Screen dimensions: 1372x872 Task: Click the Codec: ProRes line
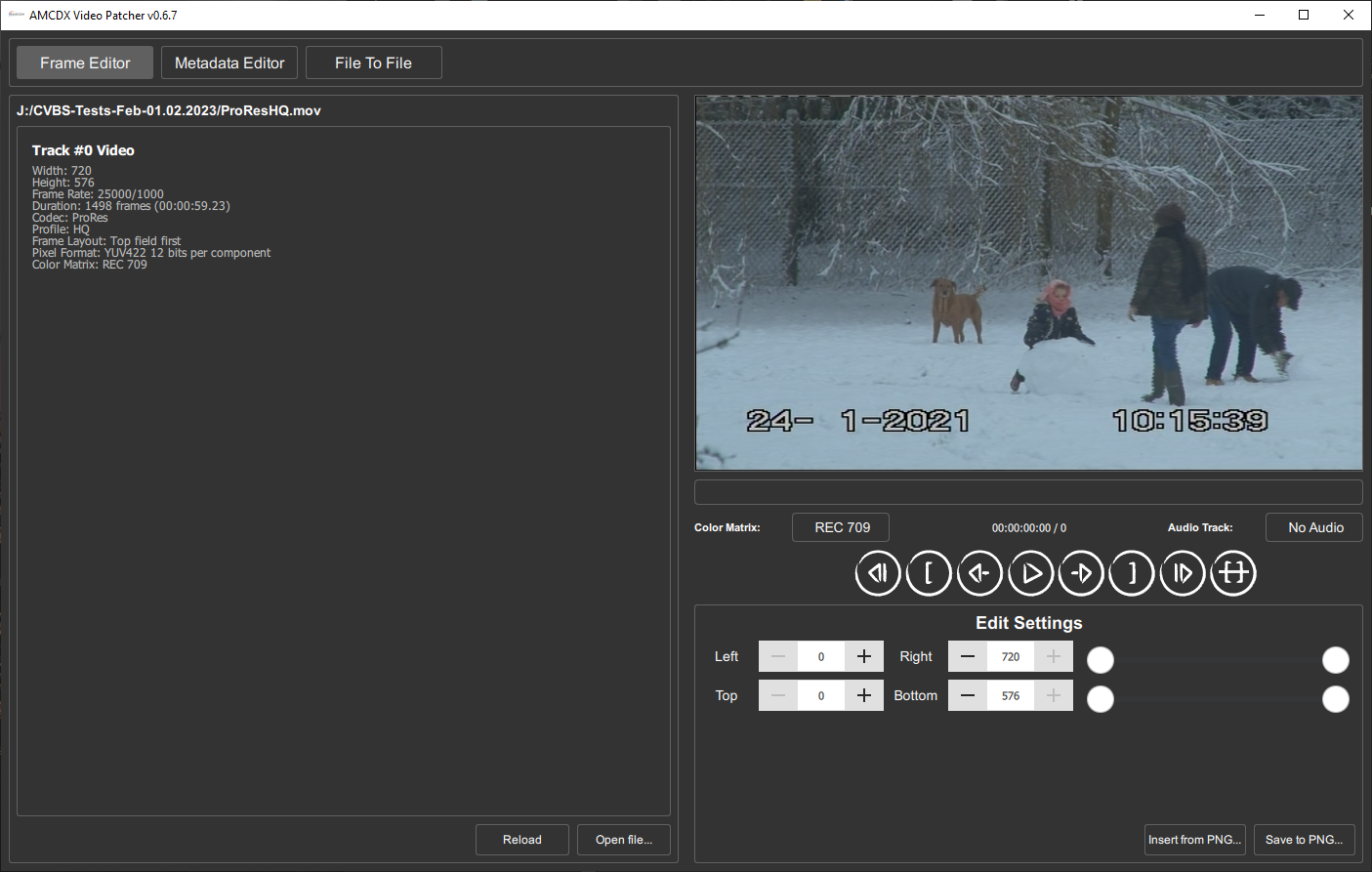(69, 218)
